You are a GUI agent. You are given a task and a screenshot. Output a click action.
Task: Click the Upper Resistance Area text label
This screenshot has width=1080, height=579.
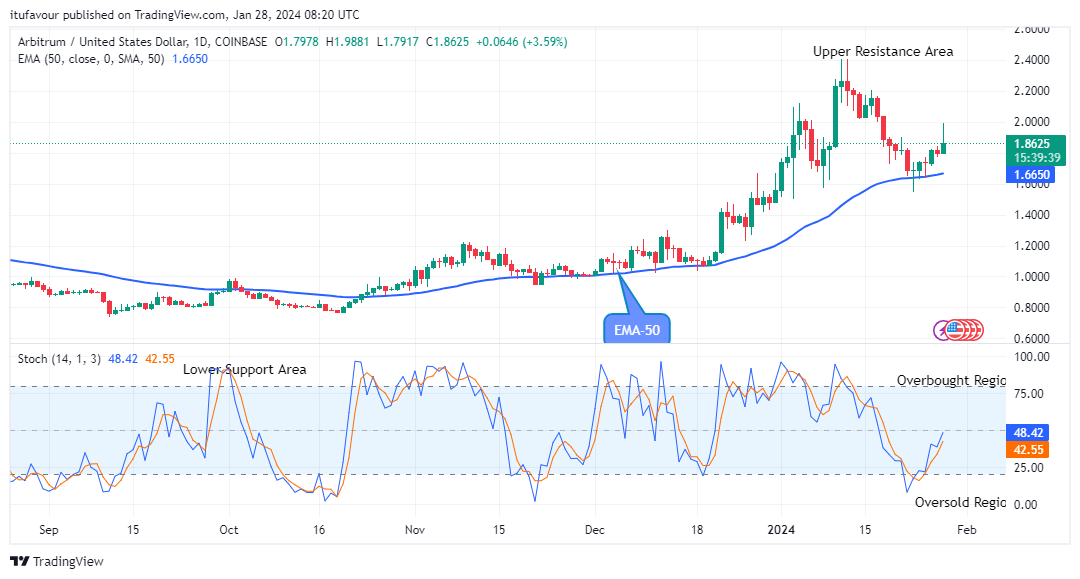(x=882, y=51)
